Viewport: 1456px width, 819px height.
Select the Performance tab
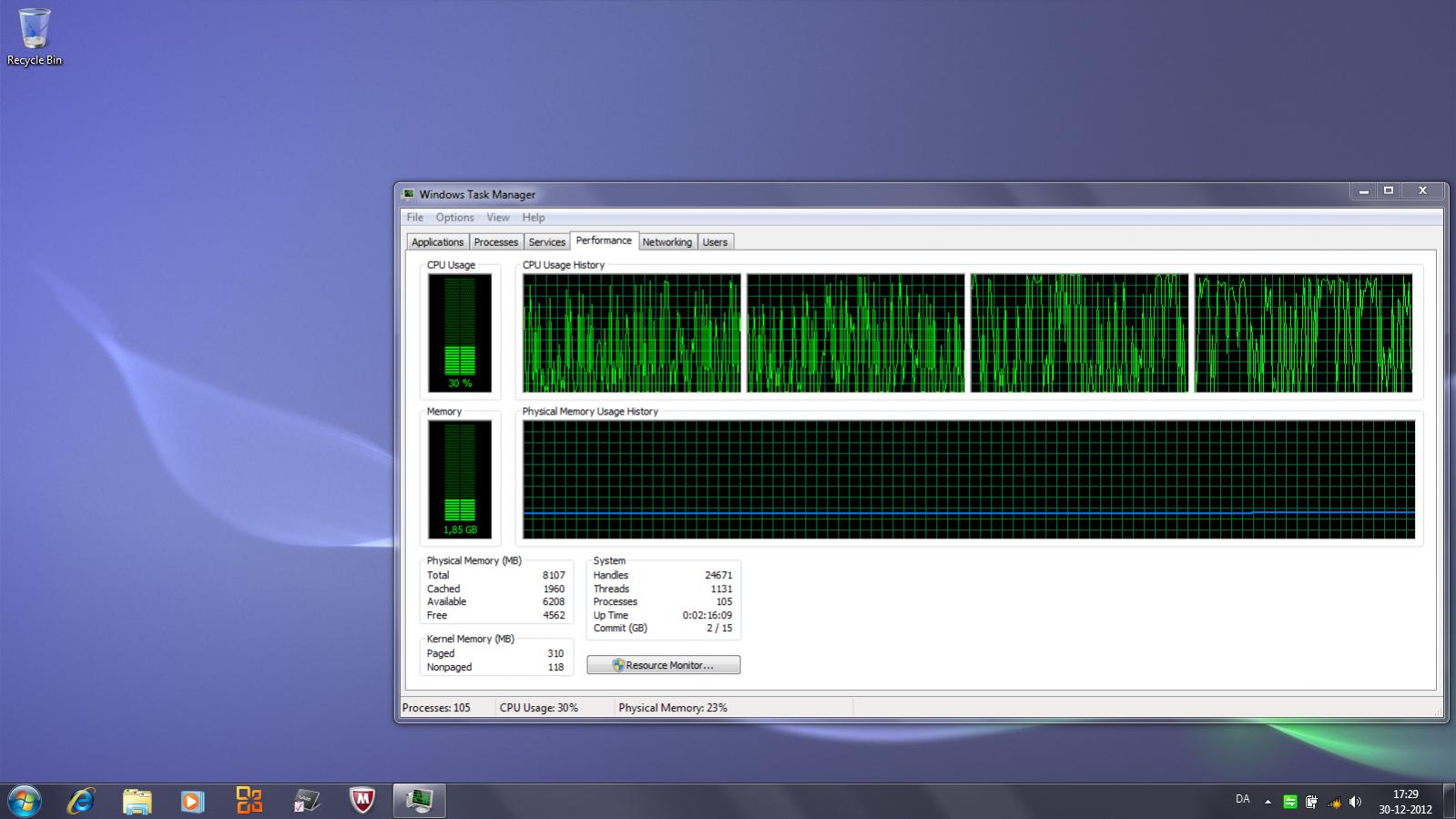[x=604, y=241]
